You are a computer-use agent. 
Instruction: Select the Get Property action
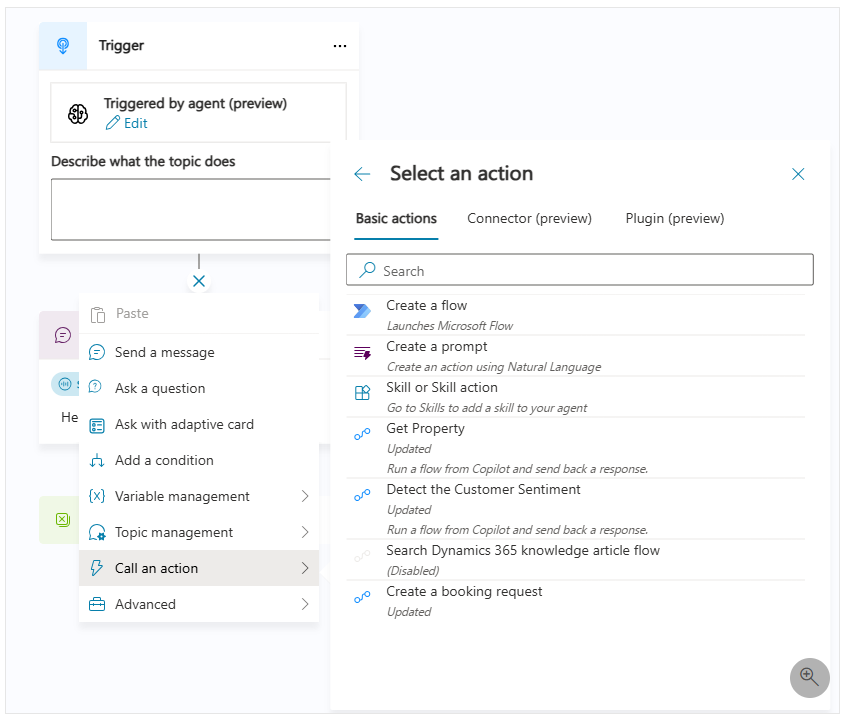tap(425, 429)
